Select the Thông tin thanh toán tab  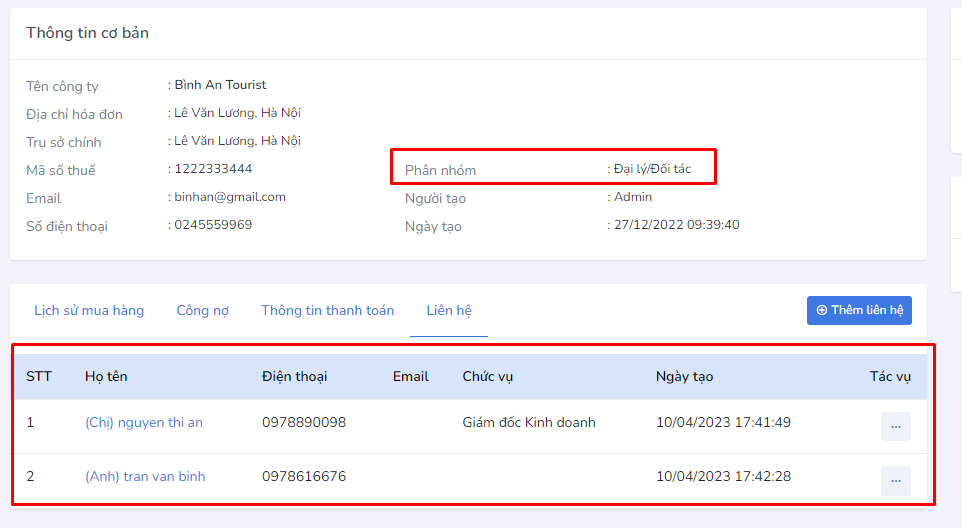327,311
